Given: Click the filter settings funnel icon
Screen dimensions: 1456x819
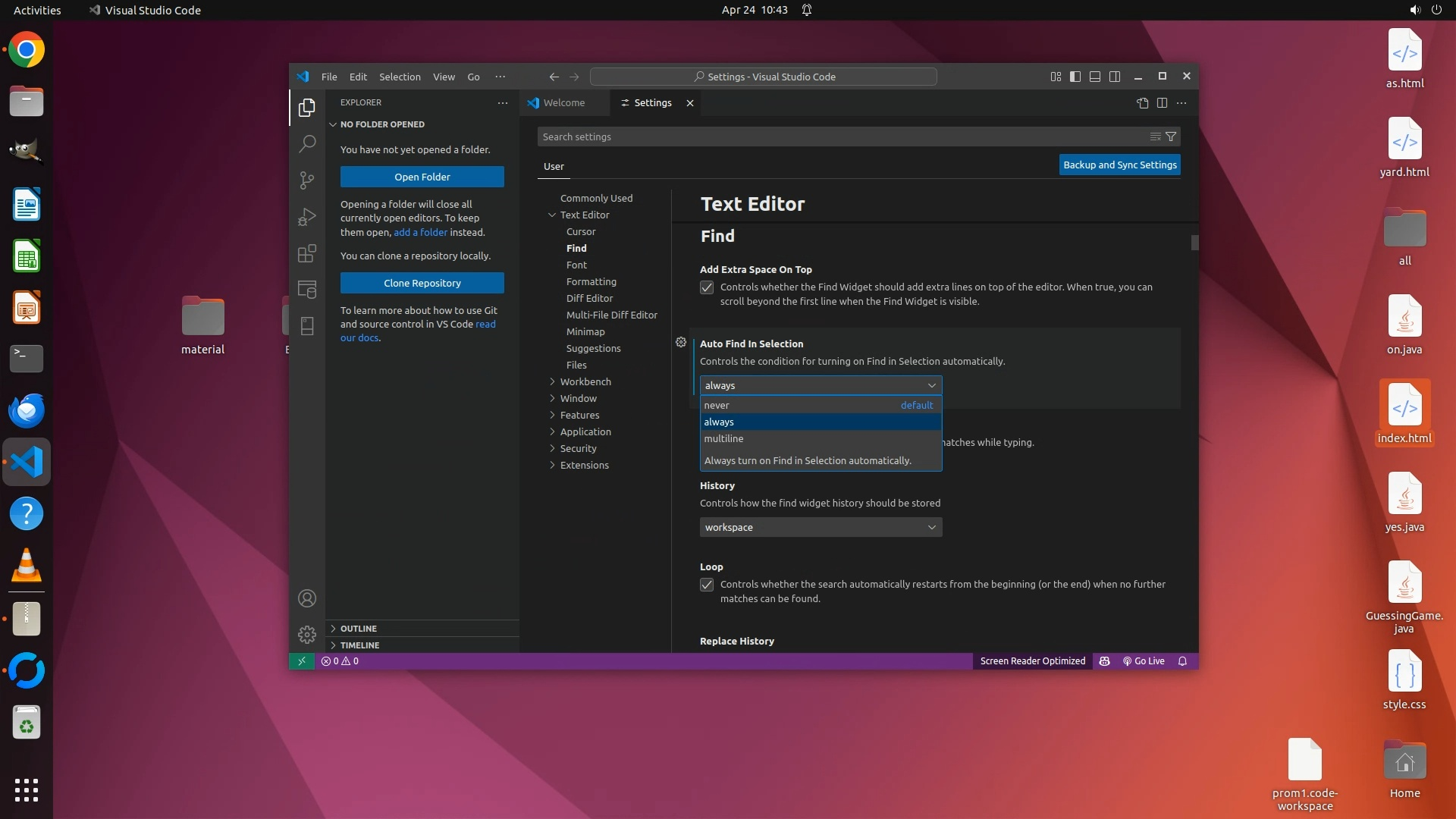Looking at the screenshot, I should click(x=1171, y=136).
